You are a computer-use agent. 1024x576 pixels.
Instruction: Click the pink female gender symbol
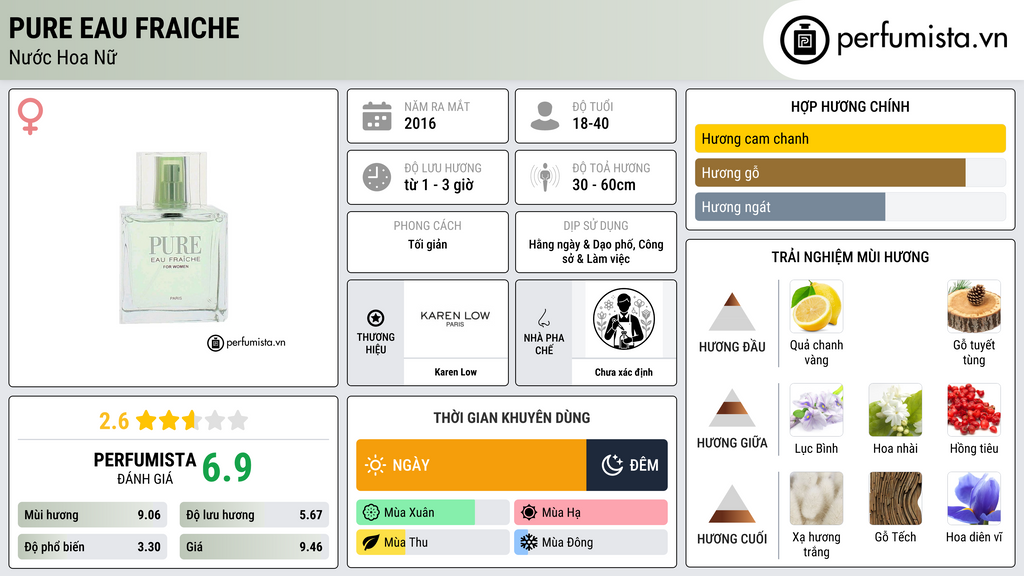(30, 116)
